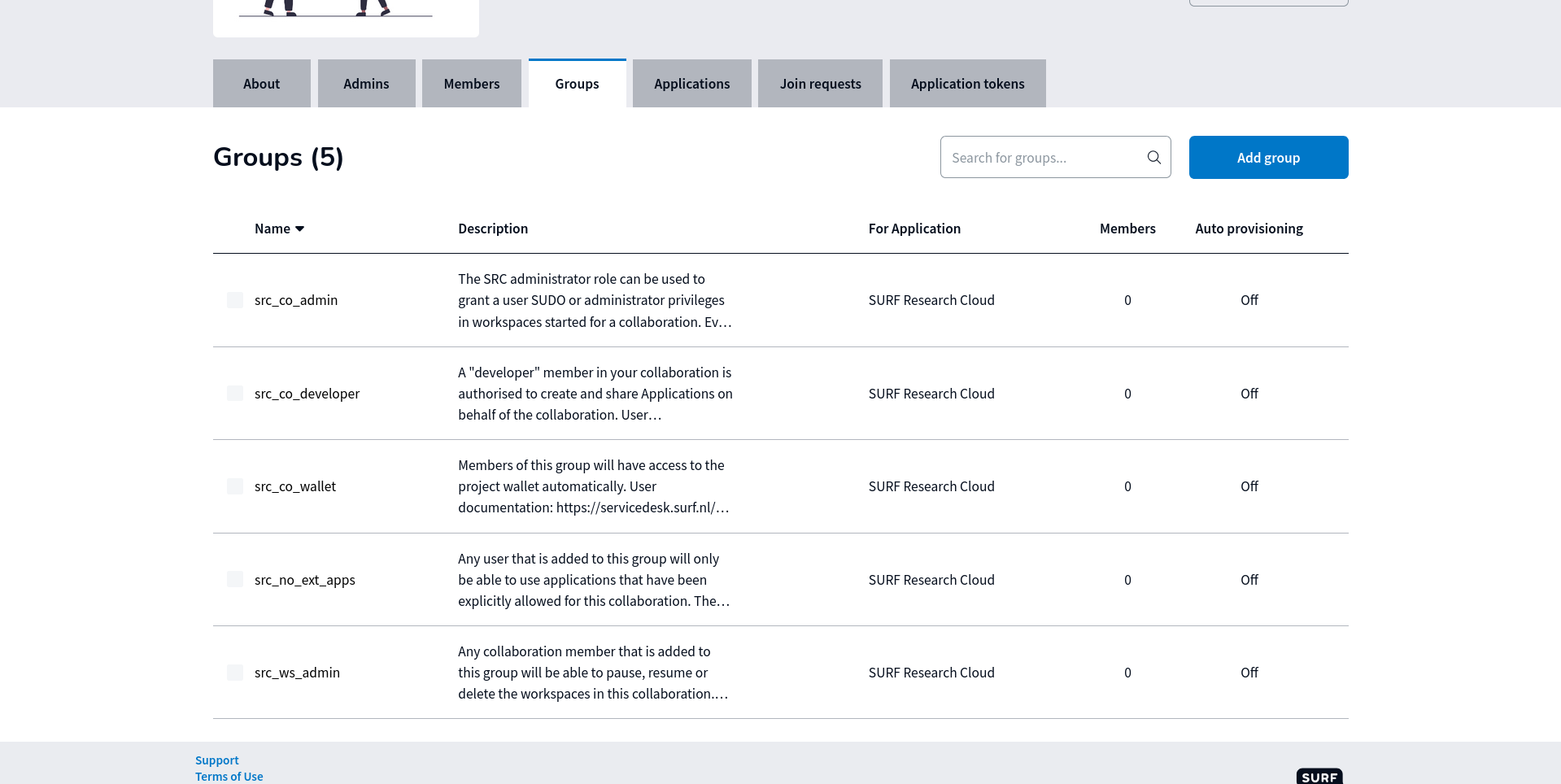Open the Support footer link
Viewport: 1561px width, 784px height.
[216, 760]
